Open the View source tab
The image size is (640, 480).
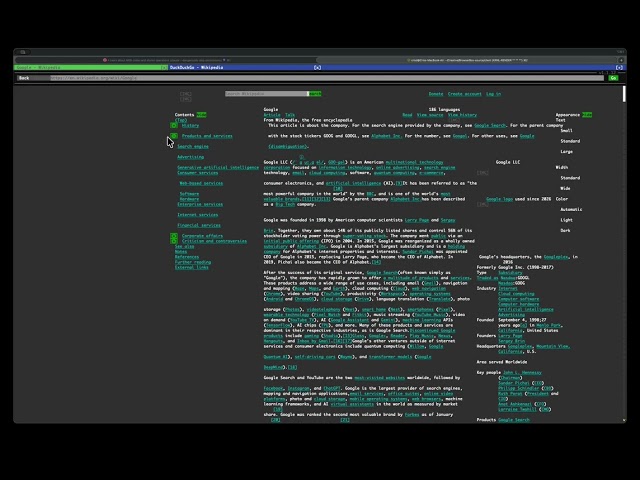point(430,115)
